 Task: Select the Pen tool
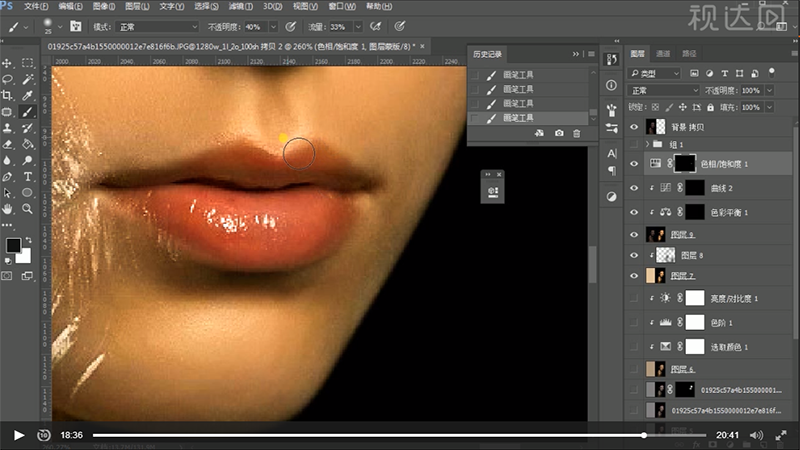tap(8, 177)
